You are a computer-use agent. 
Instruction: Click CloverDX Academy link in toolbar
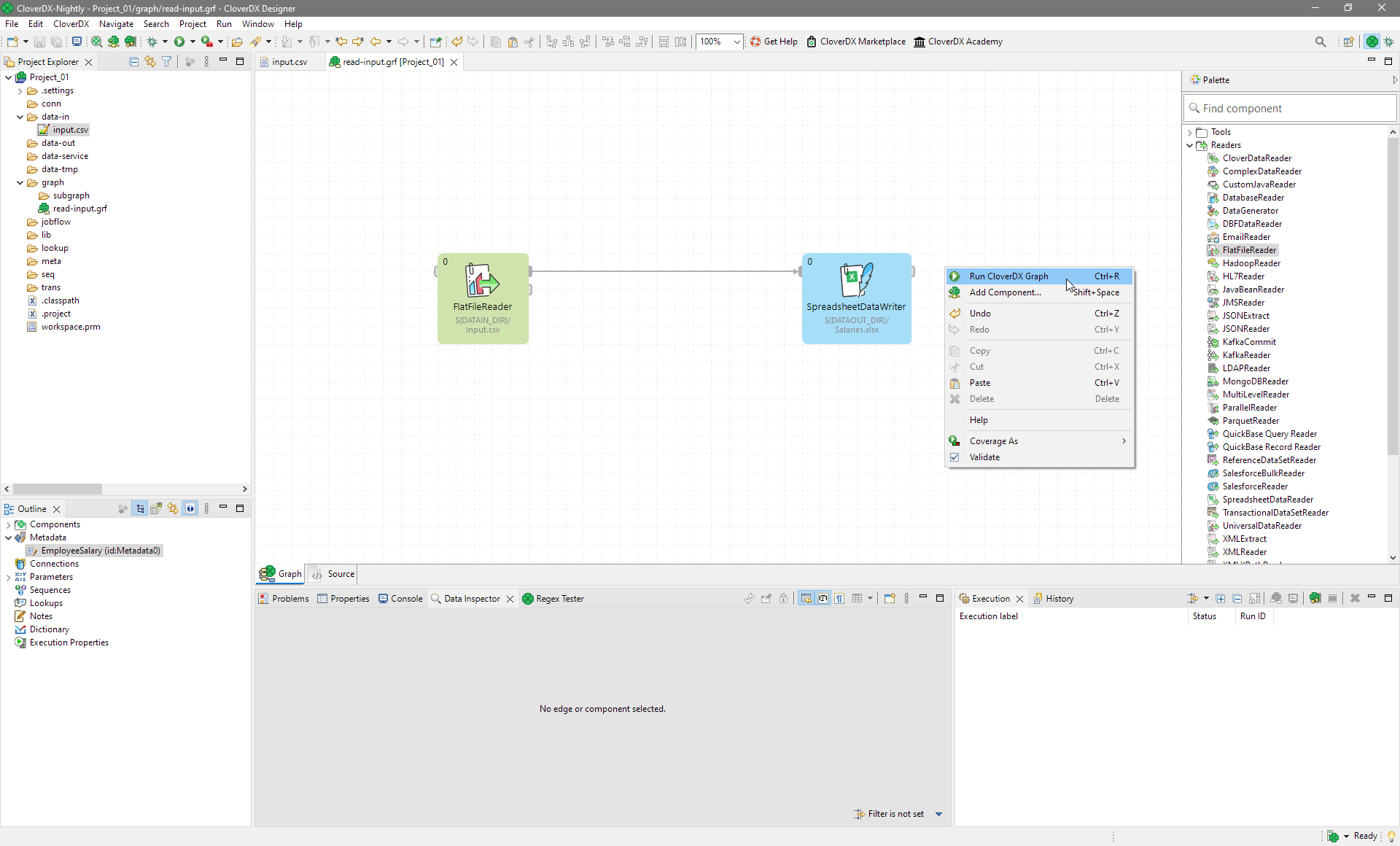(x=958, y=42)
